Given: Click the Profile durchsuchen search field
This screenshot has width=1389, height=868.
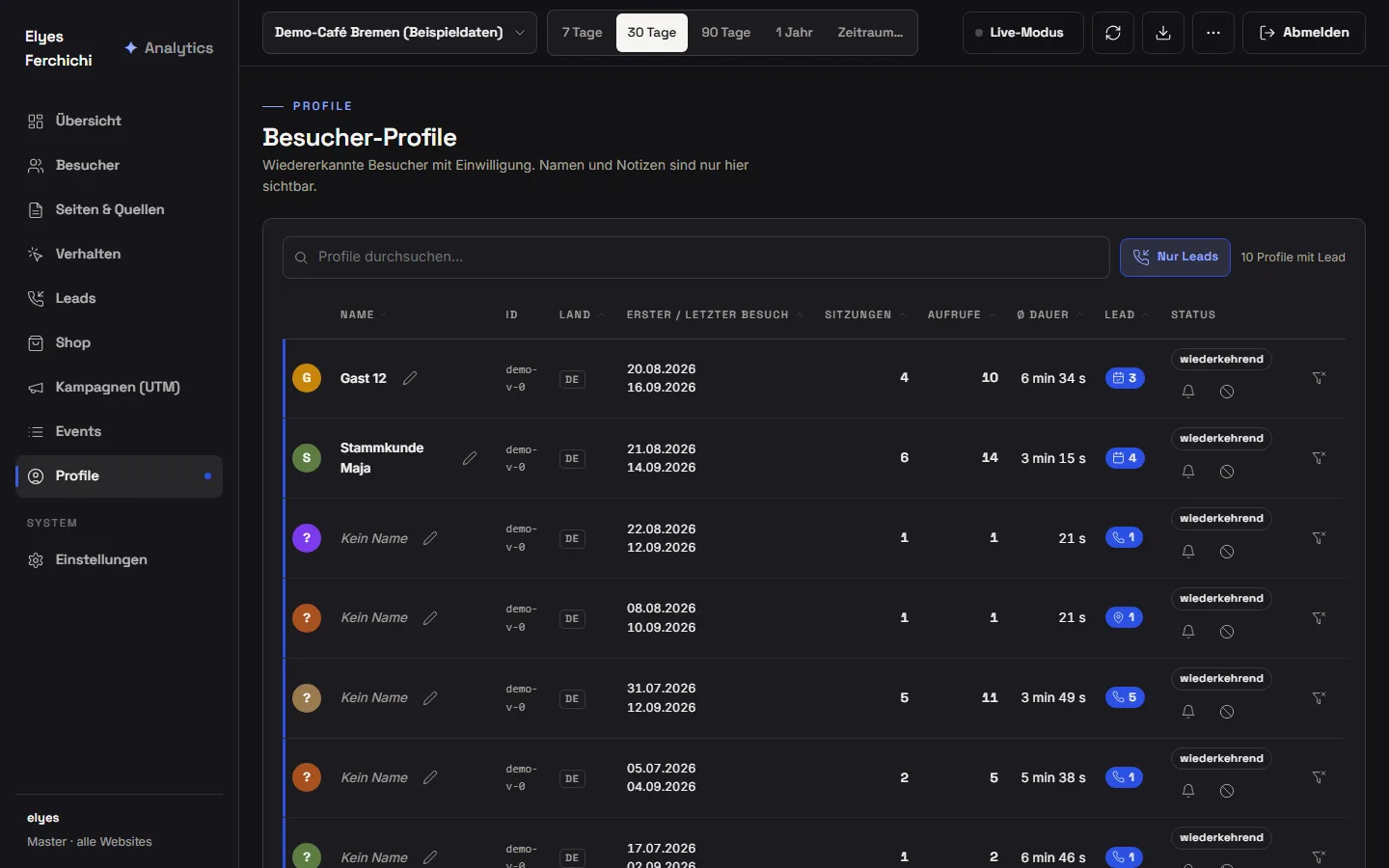Looking at the screenshot, I should [695, 258].
